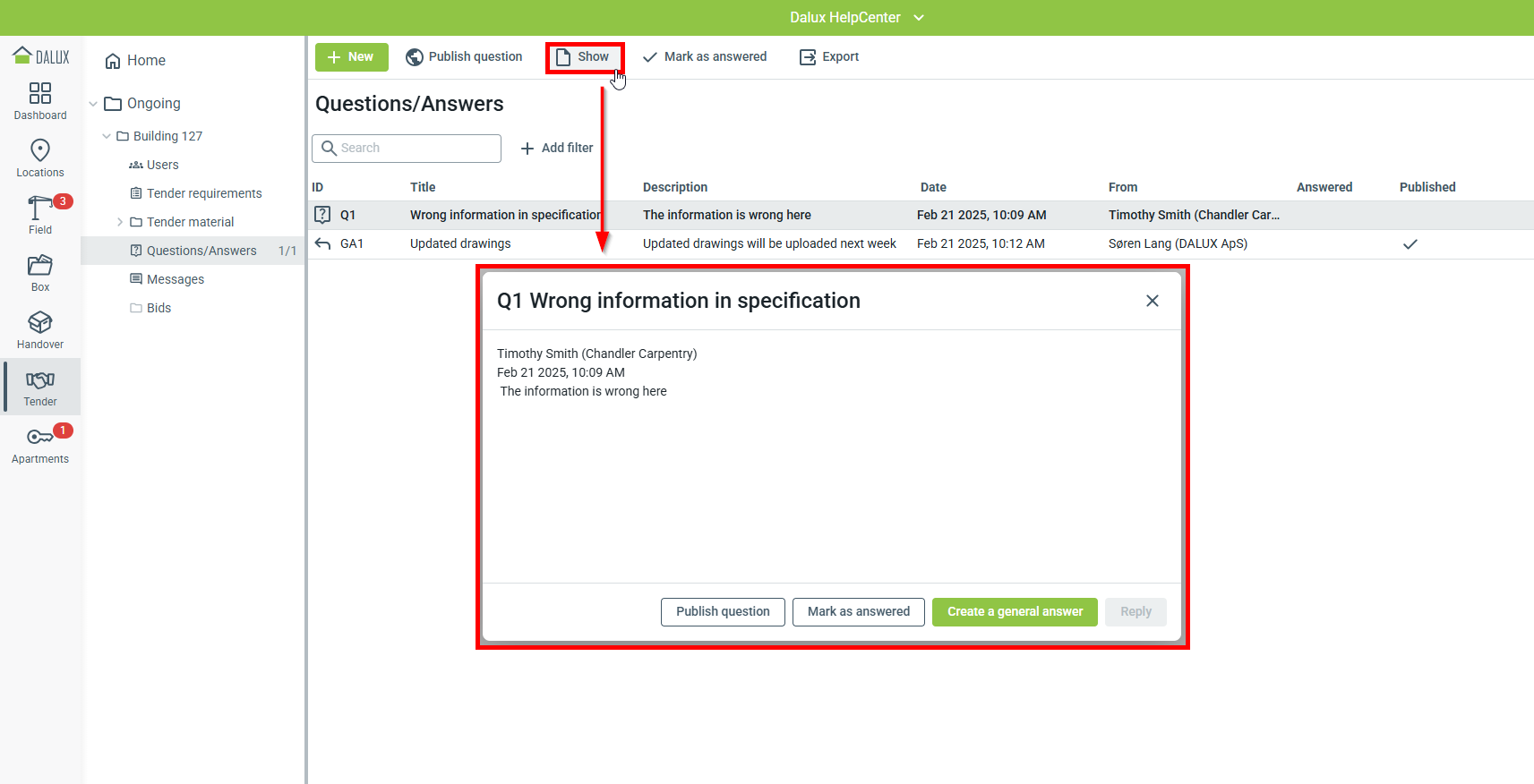The height and width of the screenshot is (784, 1534).
Task: Expand the Tender material folder
Action: coord(120,222)
